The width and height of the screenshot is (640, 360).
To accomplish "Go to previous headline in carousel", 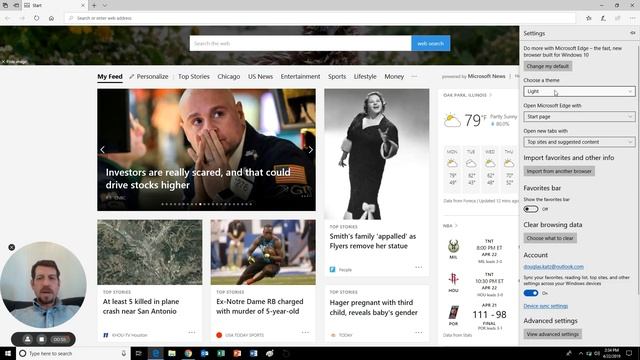I will (102, 150).
